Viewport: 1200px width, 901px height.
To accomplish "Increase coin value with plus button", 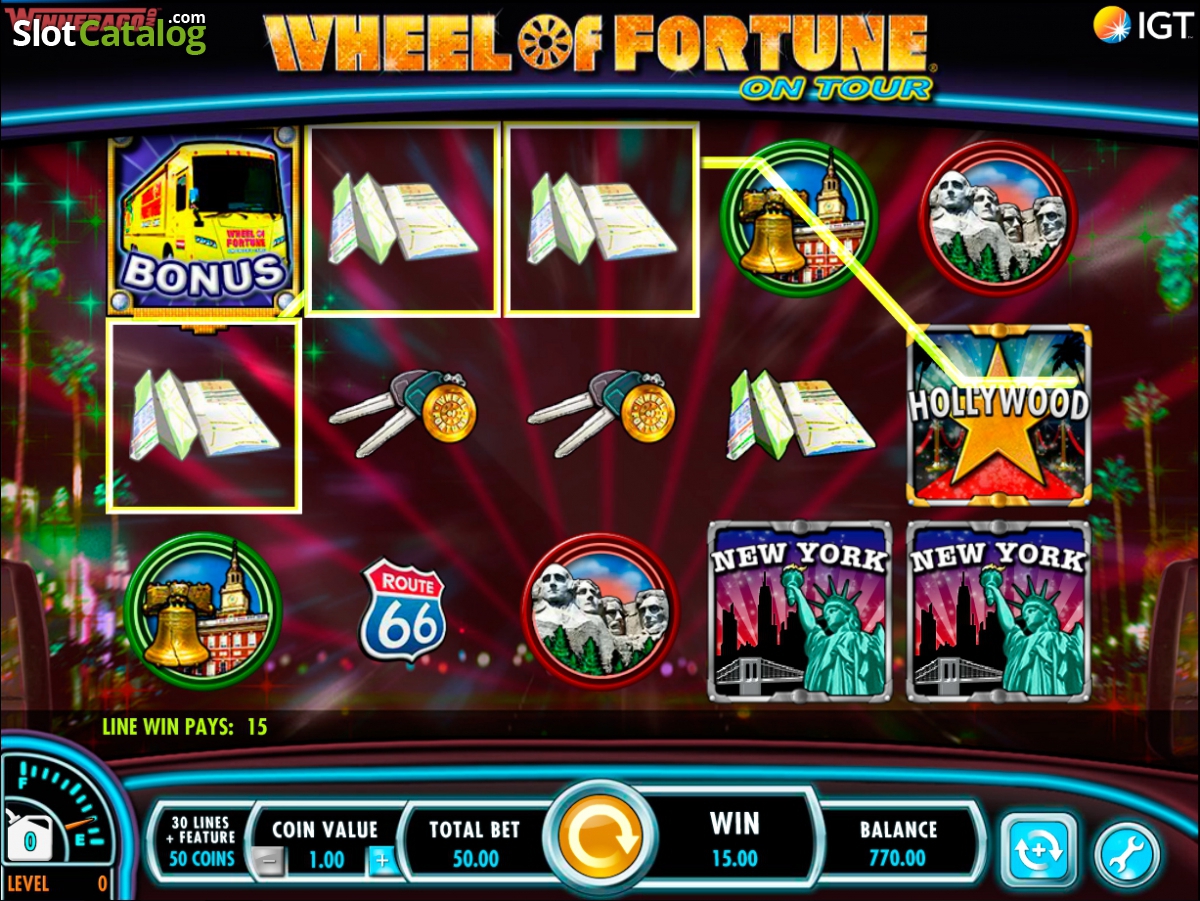I will click(381, 860).
